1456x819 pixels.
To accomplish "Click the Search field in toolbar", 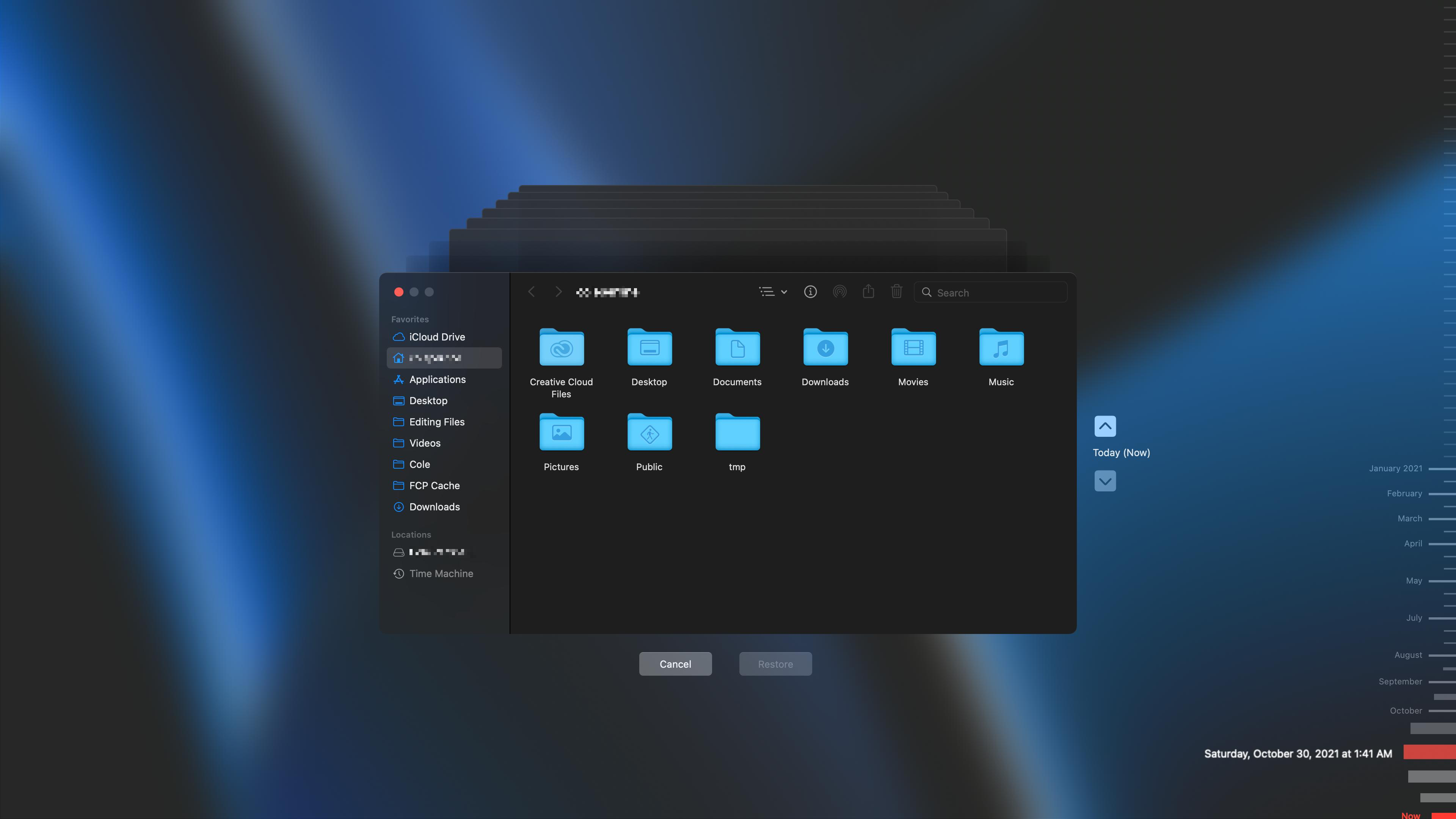I will pos(989,291).
